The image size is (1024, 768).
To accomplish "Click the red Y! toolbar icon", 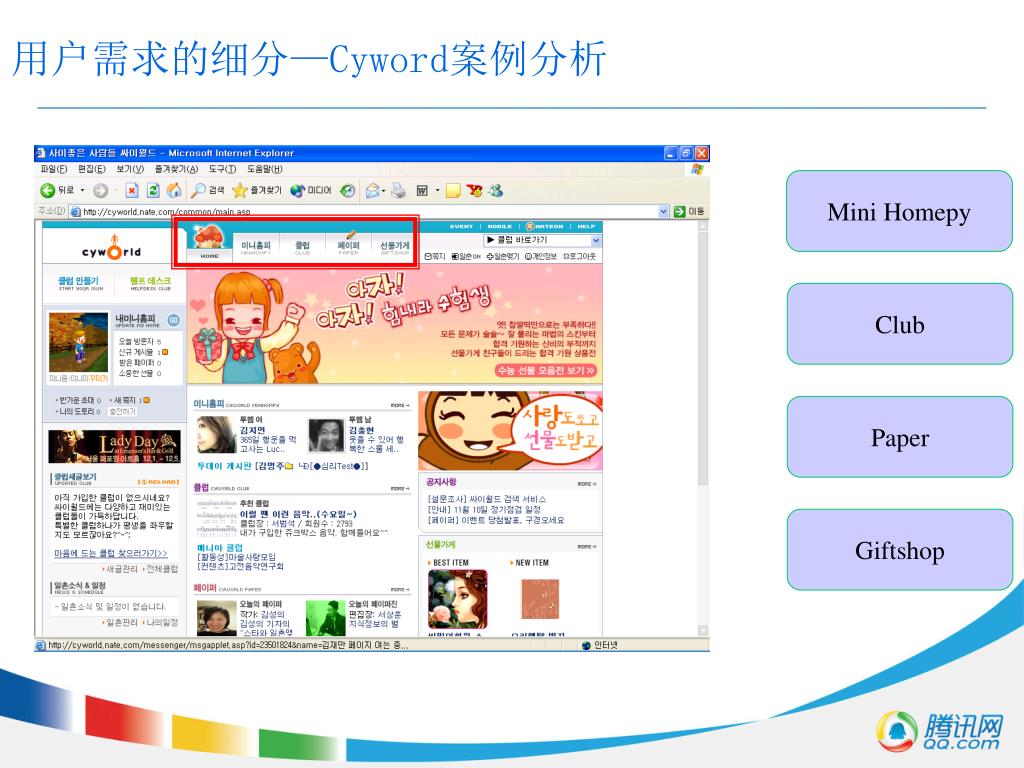I will point(475,190).
